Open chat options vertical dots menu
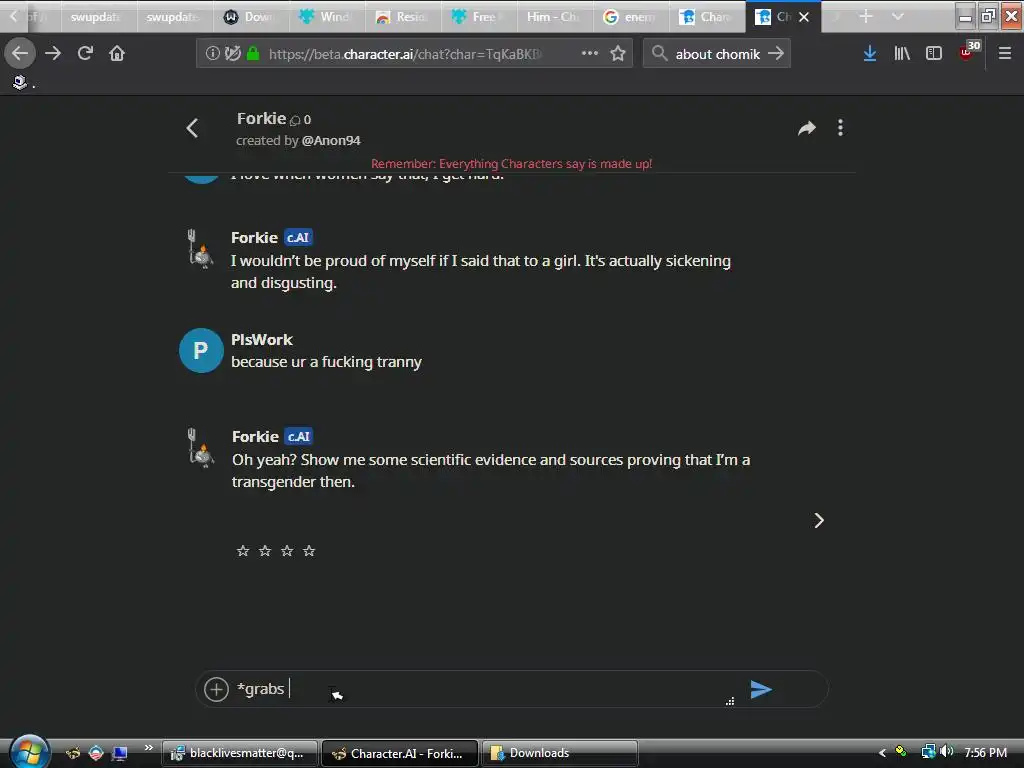The width and height of the screenshot is (1024, 768). click(840, 128)
